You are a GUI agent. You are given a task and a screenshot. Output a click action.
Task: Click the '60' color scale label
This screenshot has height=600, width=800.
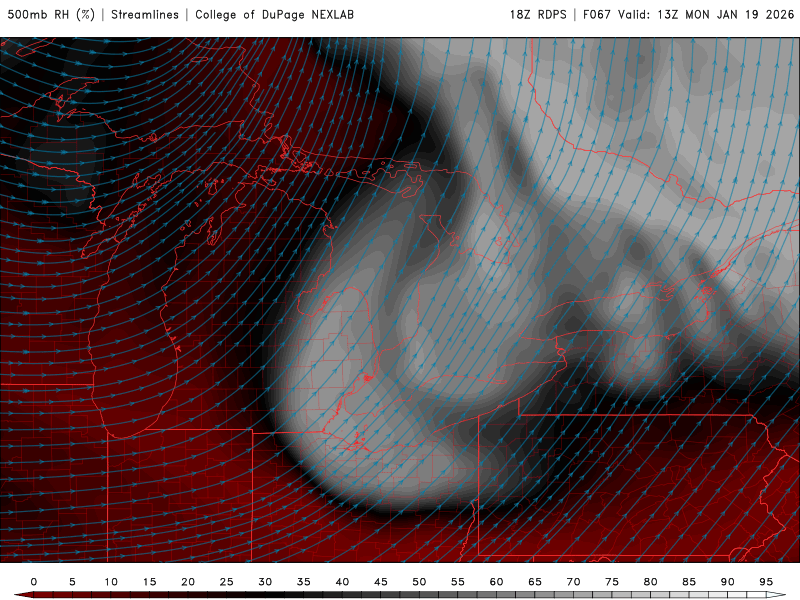point(496,582)
